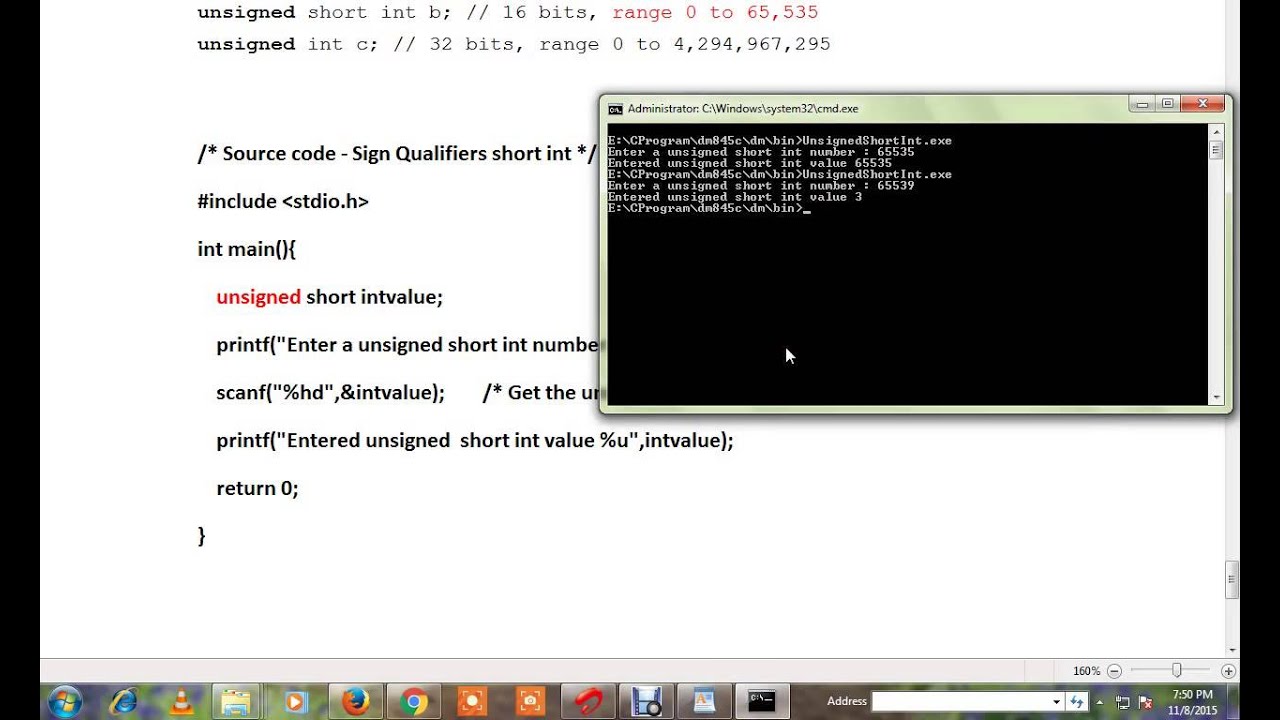Click the cmd window title bar icon
The width and height of the screenshot is (1280, 720).
tap(616, 108)
